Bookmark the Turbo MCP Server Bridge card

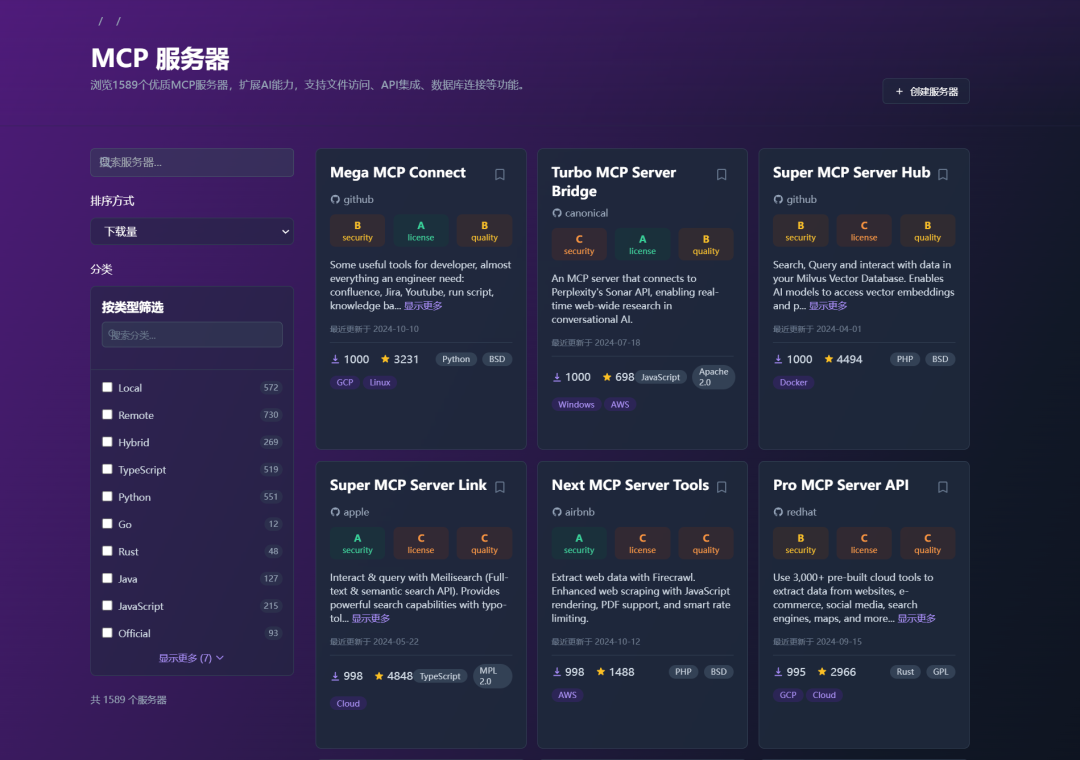tap(722, 175)
